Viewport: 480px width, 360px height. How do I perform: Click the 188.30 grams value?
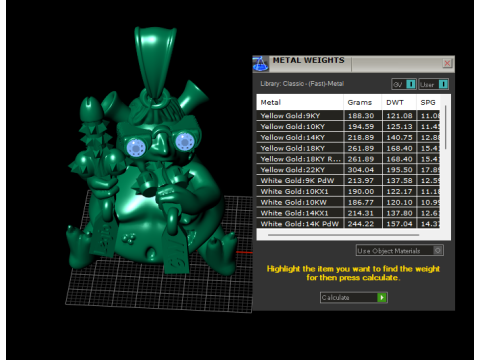[x=361, y=116]
